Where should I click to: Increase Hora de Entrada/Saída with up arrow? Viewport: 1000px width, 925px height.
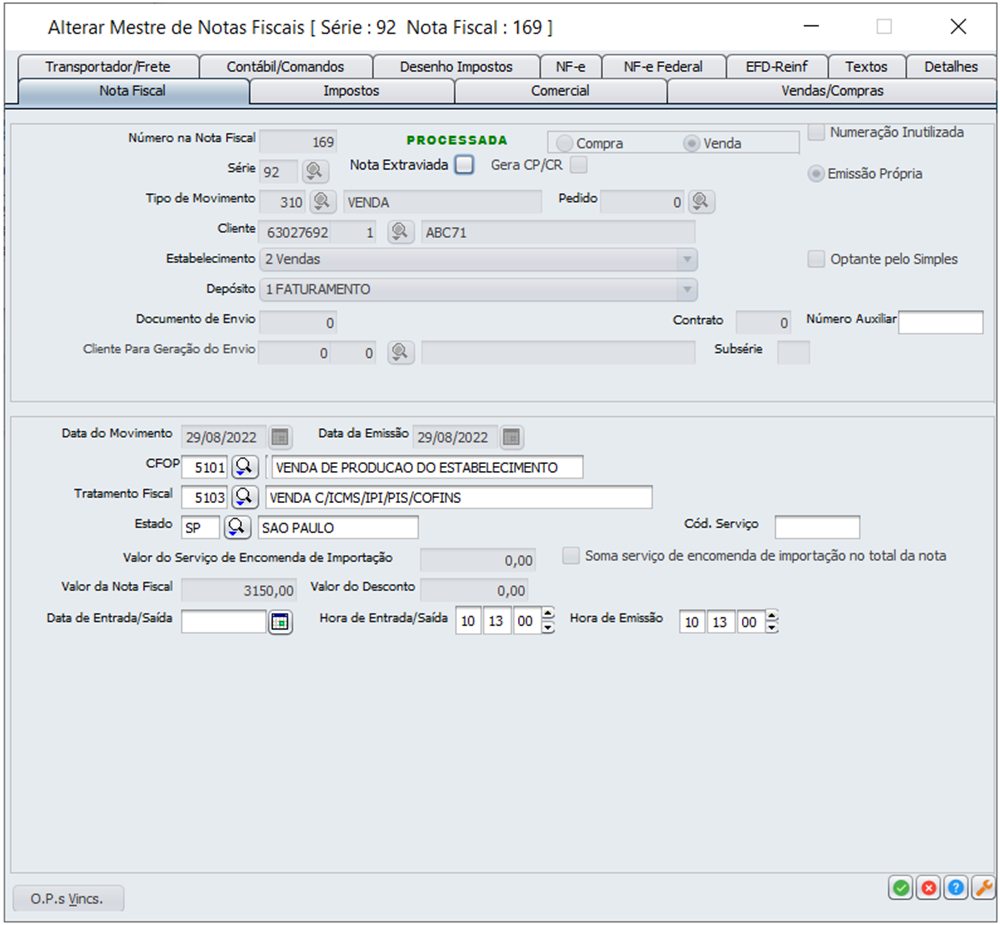coord(548,615)
